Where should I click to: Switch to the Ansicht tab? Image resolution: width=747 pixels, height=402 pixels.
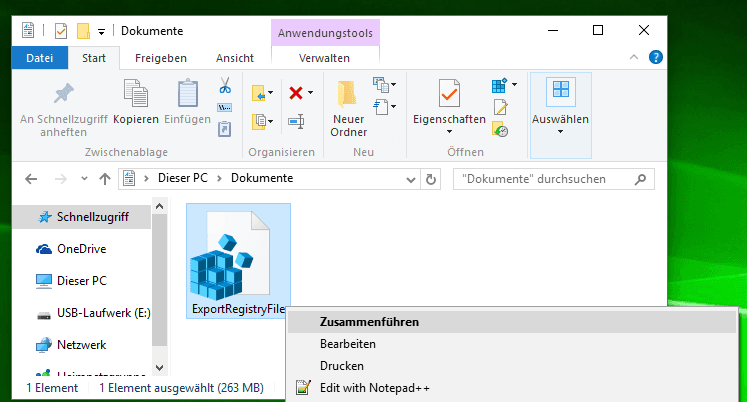[x=235, y=58]
